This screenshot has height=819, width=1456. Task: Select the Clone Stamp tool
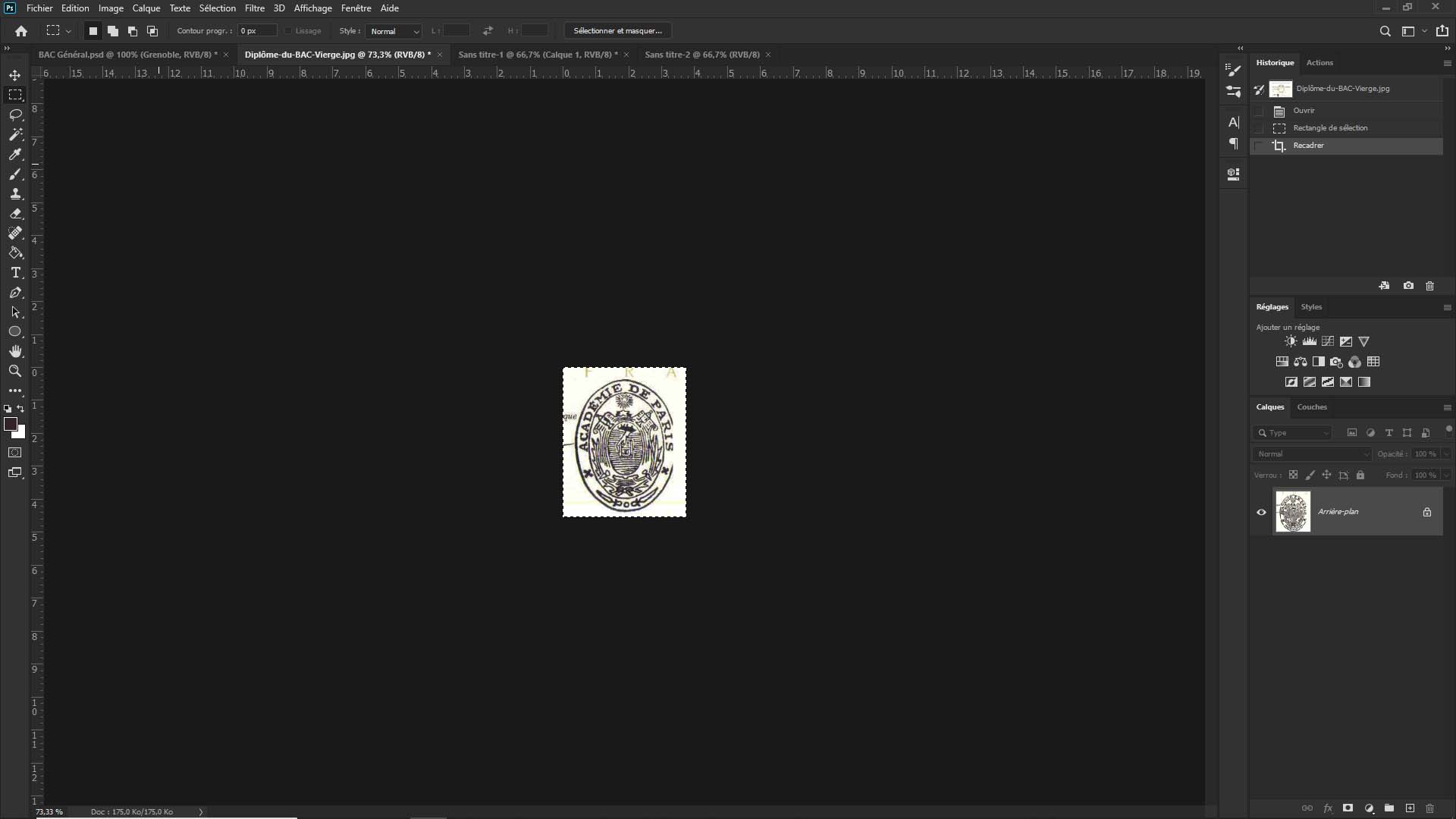pos(15,193)
